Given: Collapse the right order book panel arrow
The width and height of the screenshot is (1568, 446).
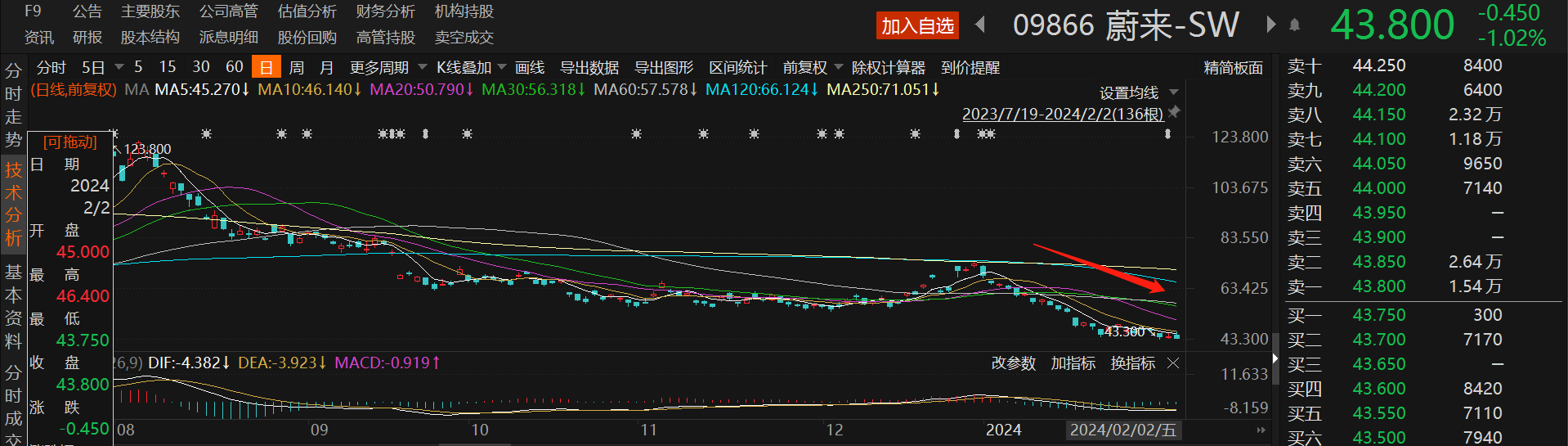Looking at the screenshot, I should coord(1275,358).
